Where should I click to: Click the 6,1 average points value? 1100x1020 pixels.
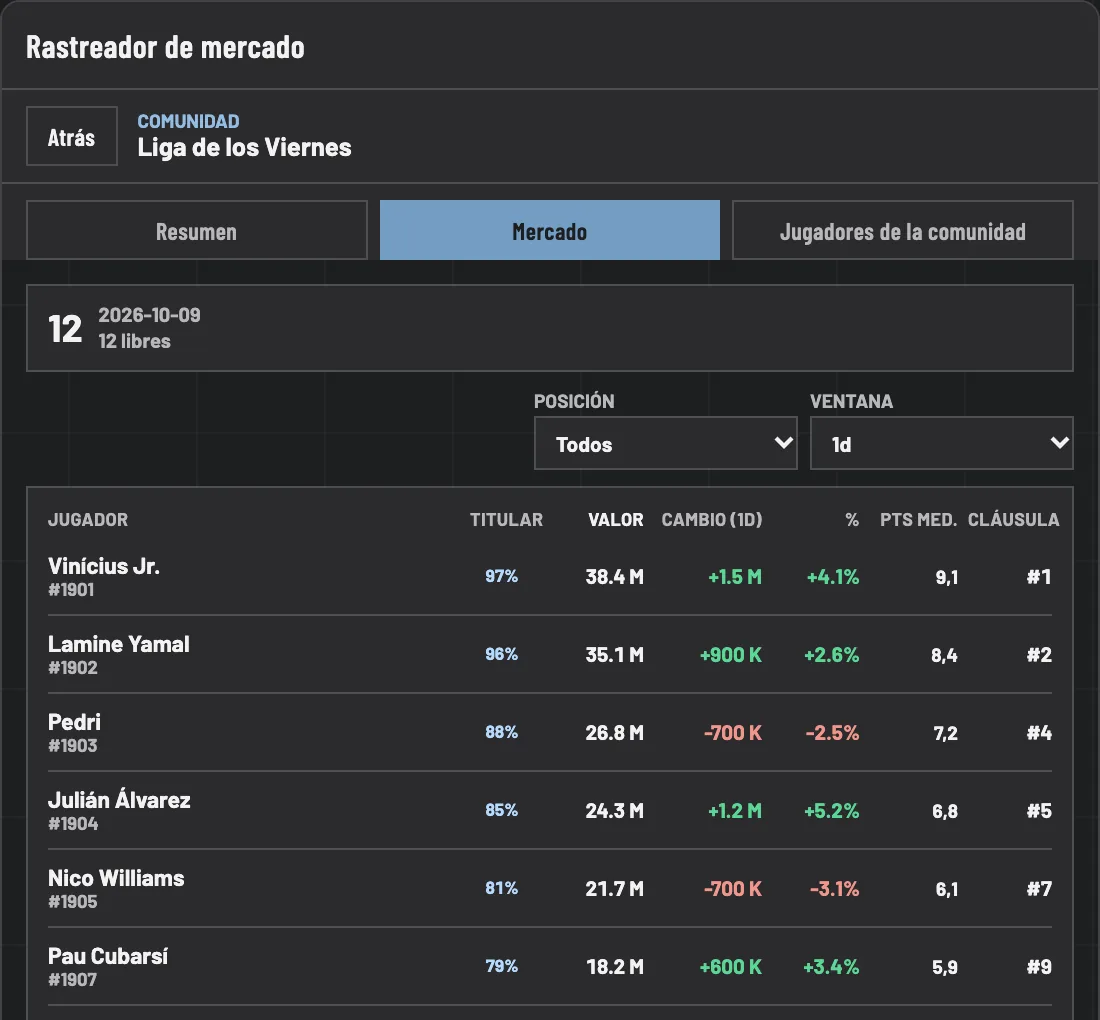946,889
